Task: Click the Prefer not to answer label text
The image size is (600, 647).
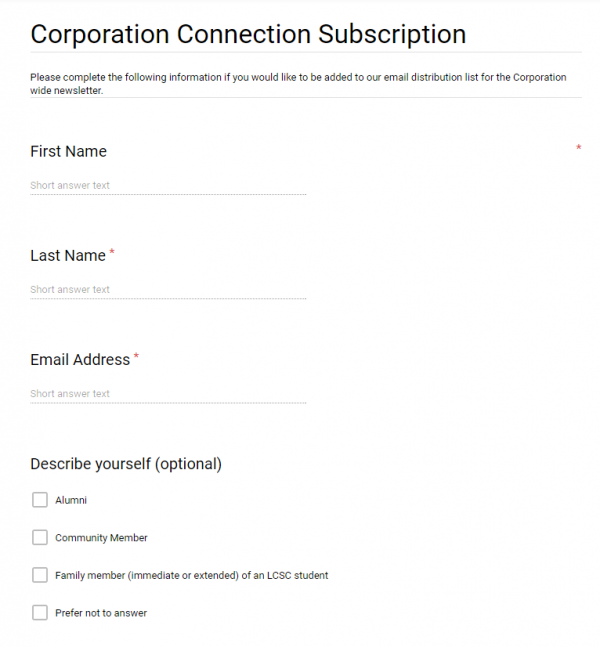Action: pyautogui.click(x=101, y=613)
